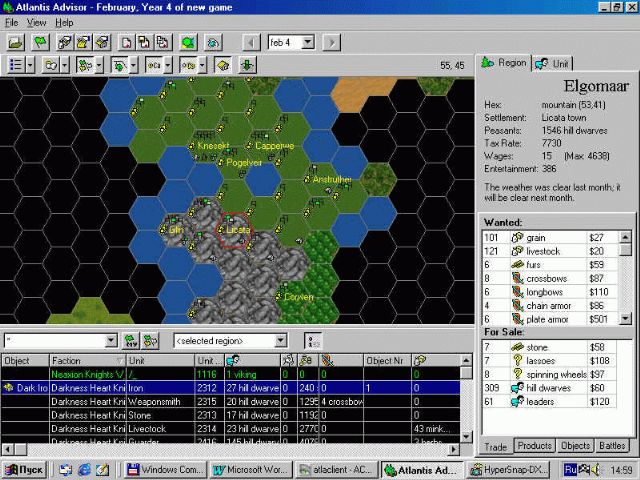
Task: Click the Wanted list scroll down arrow
Action: coord(625,318)
